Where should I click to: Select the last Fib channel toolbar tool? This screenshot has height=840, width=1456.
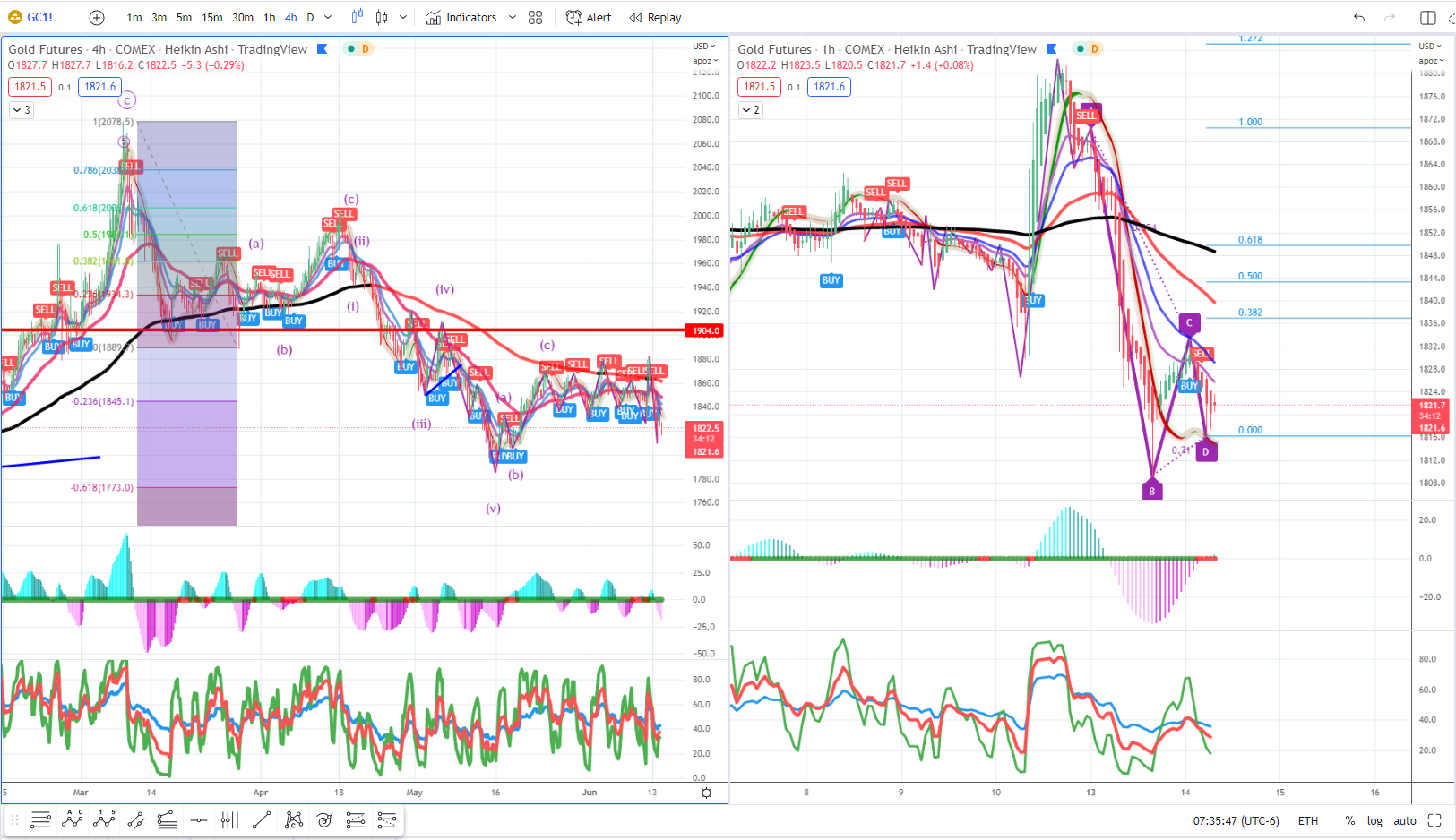pos(387,819)
